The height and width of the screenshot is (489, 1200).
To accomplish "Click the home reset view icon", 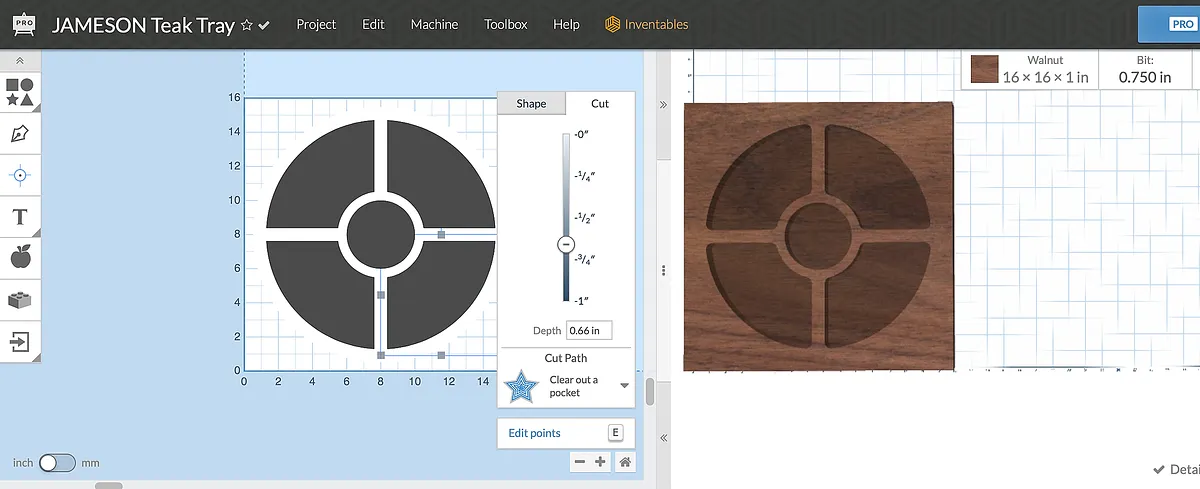I will coord(624,461).
